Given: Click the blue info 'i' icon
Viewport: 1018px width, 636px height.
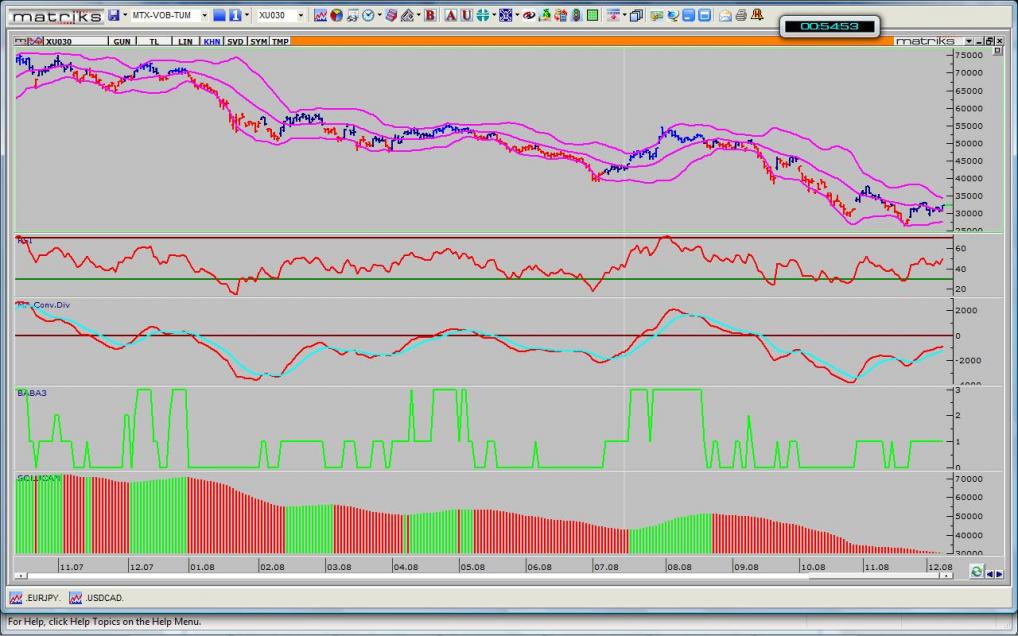Looking at the screenshot, I should click(x=235, y=16).
